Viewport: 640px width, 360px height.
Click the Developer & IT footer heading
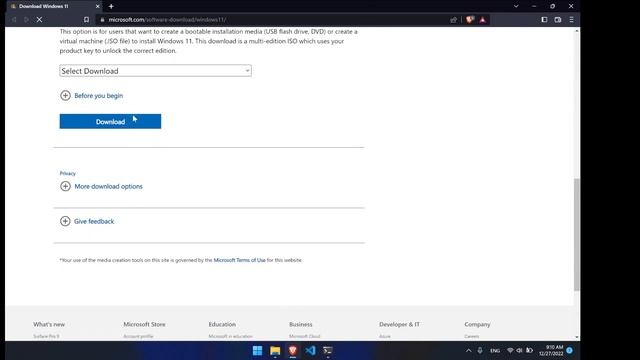tap(399, 324)
